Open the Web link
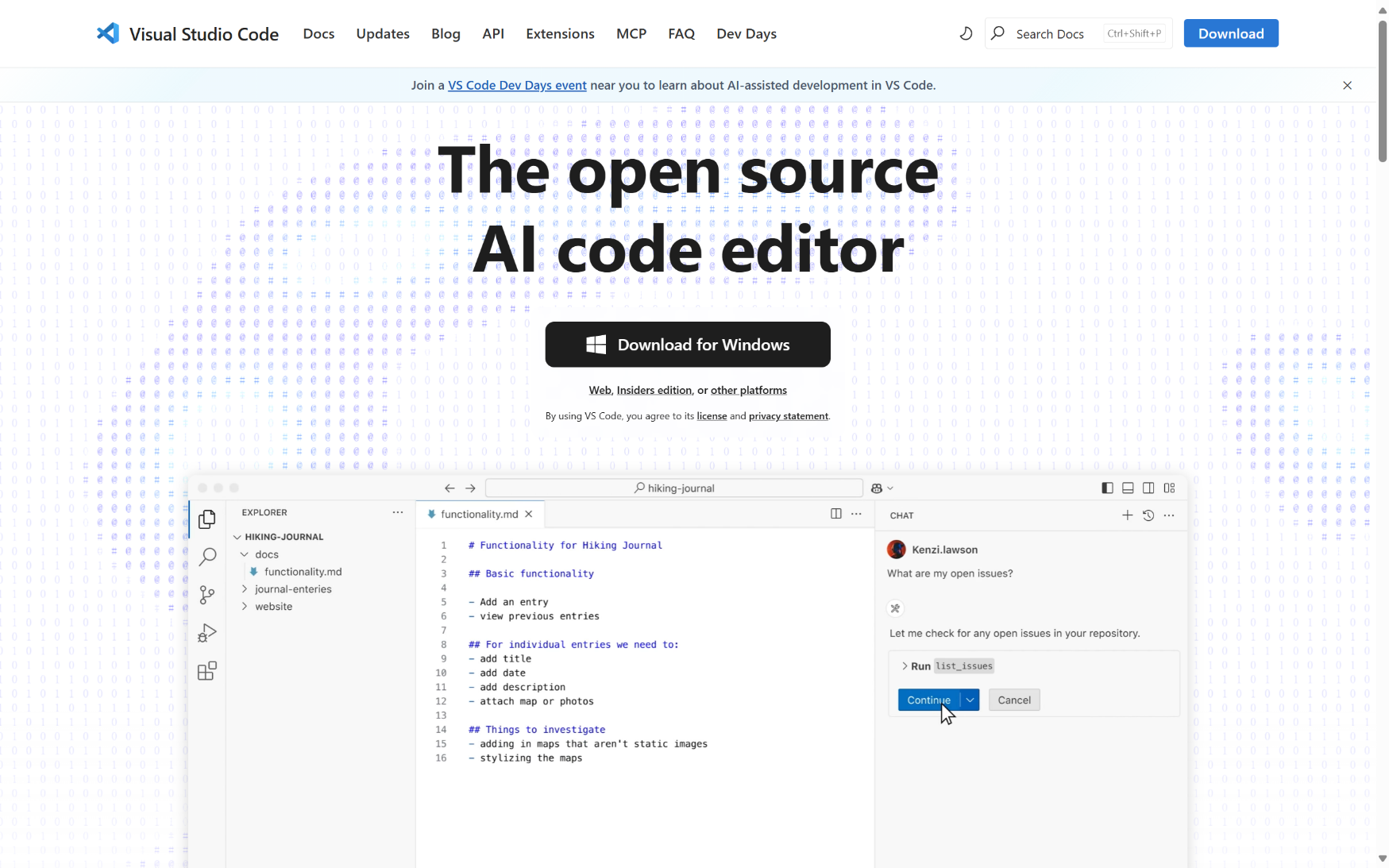Screen dimensions: 1389x868 [x=600, y=390]
